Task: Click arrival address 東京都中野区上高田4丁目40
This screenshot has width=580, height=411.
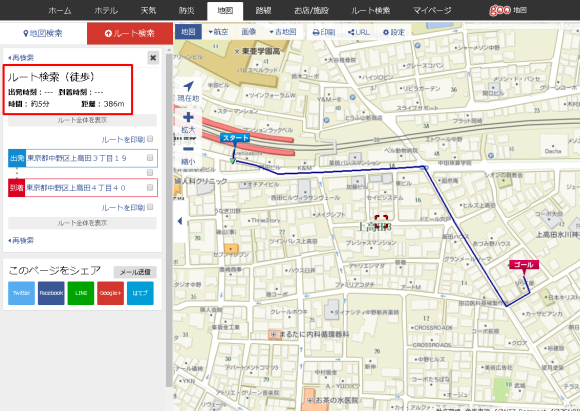Action: 76,188
